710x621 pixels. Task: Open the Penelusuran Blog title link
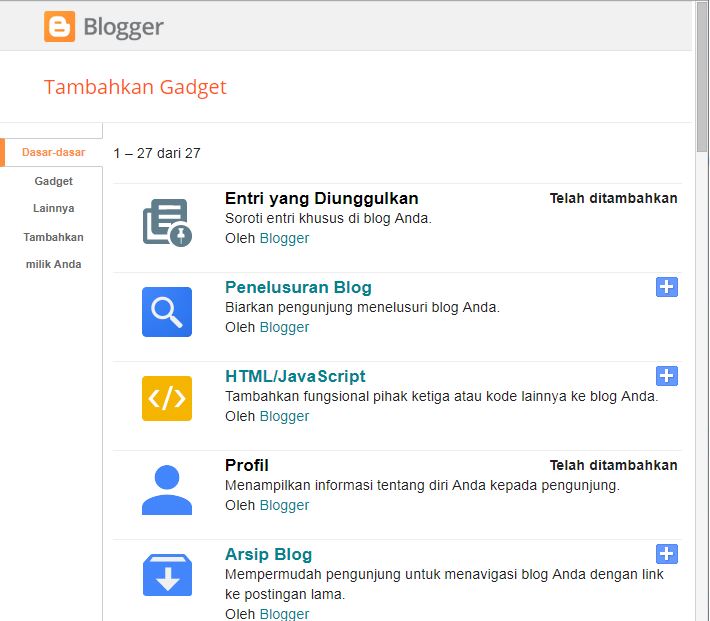tap(298, 287)
